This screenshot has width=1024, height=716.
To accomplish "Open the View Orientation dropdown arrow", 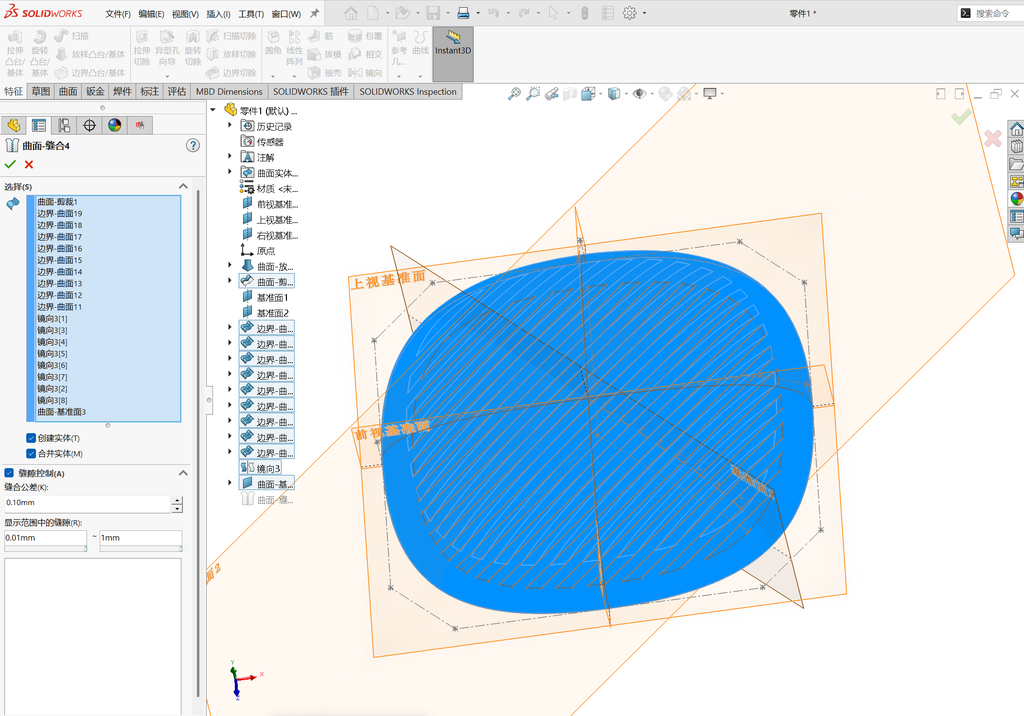I will [x=600, y=94].
